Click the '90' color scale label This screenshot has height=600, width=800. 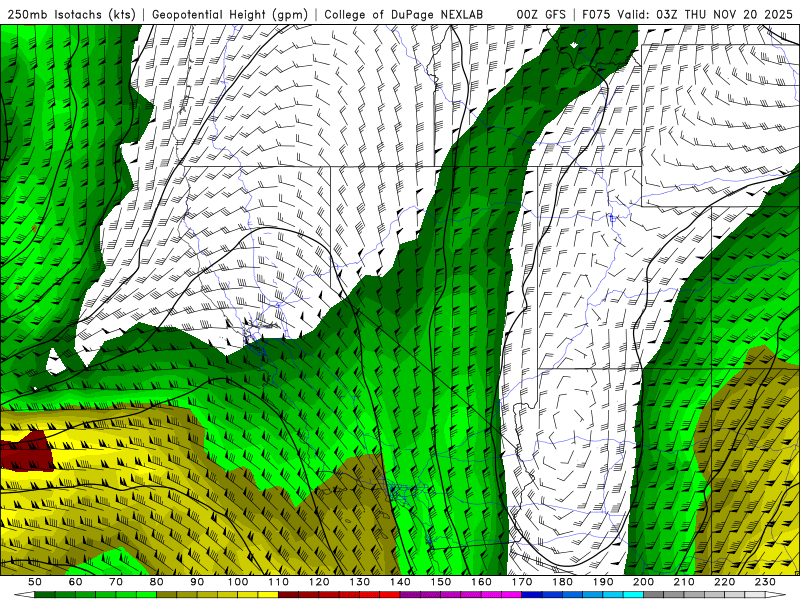pos(197,582)
